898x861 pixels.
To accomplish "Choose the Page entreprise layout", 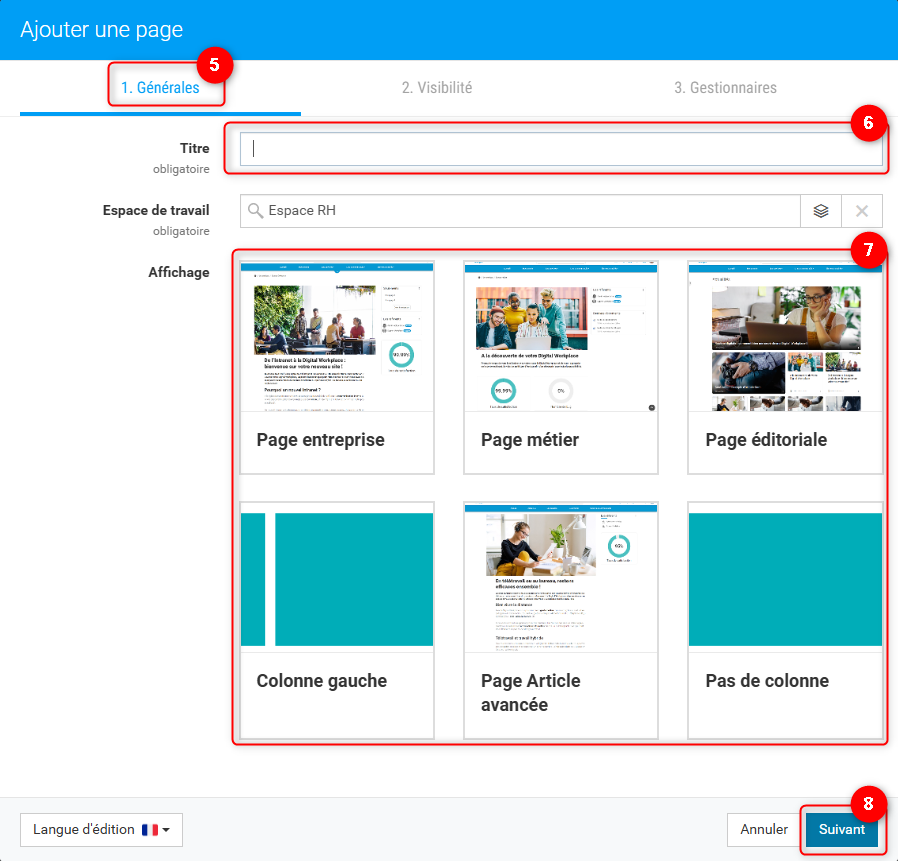I will pos(337,367).
